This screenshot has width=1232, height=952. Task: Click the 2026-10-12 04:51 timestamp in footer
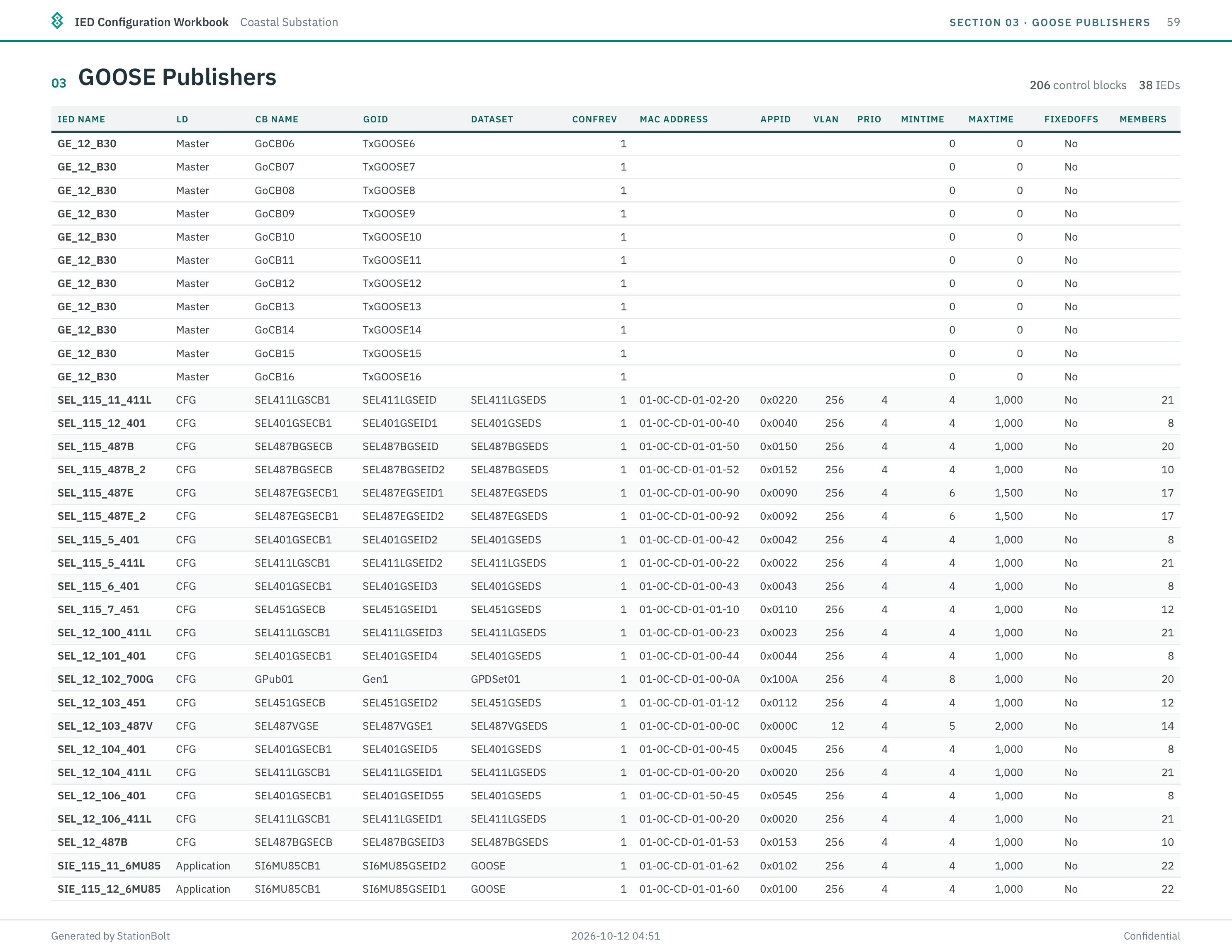click(616, 936)
